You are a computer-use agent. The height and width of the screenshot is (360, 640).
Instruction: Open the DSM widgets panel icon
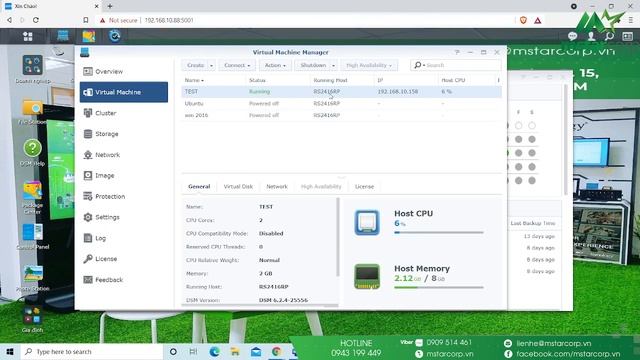(x=628, y=36)
